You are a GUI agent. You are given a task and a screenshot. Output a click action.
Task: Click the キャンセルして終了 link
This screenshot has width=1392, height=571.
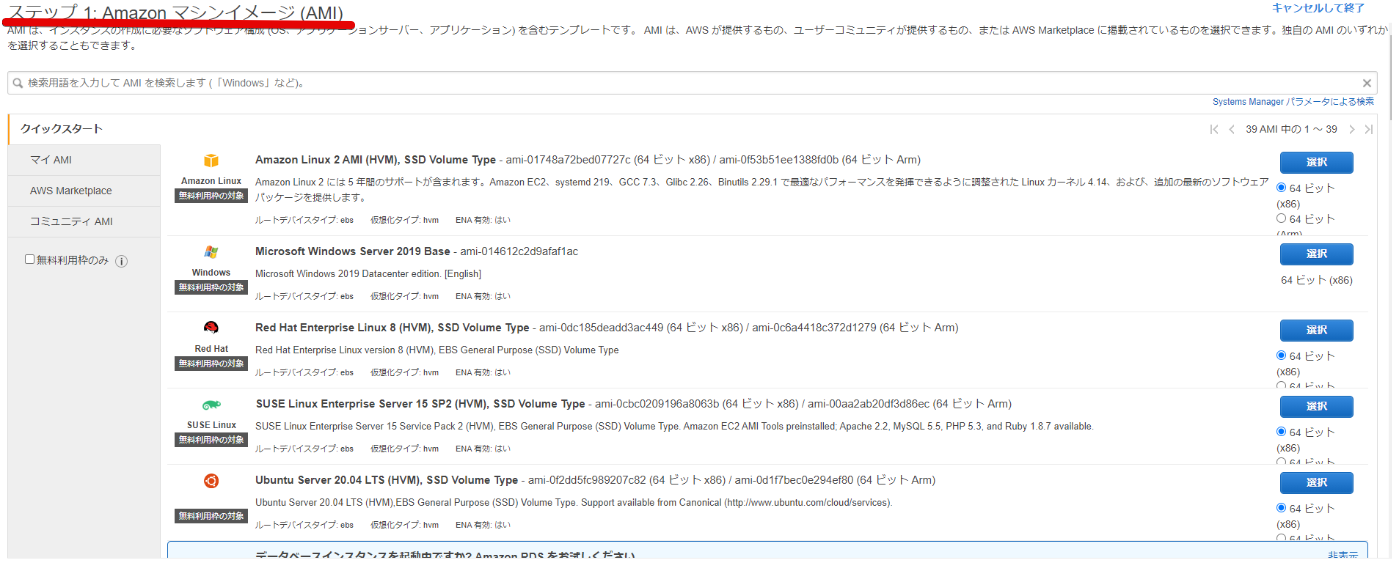(1318, 7)
